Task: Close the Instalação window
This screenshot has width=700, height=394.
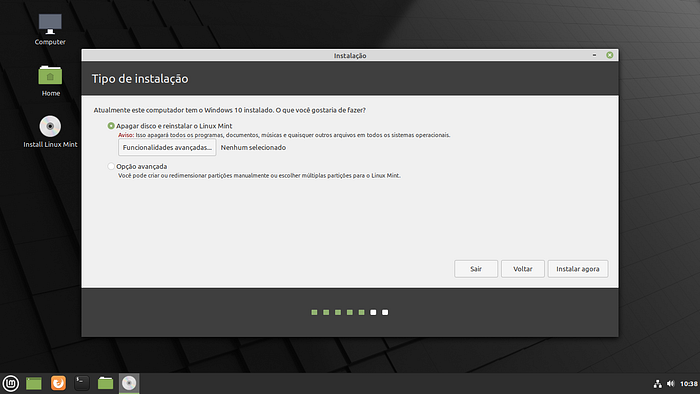Action: point(610,55)
